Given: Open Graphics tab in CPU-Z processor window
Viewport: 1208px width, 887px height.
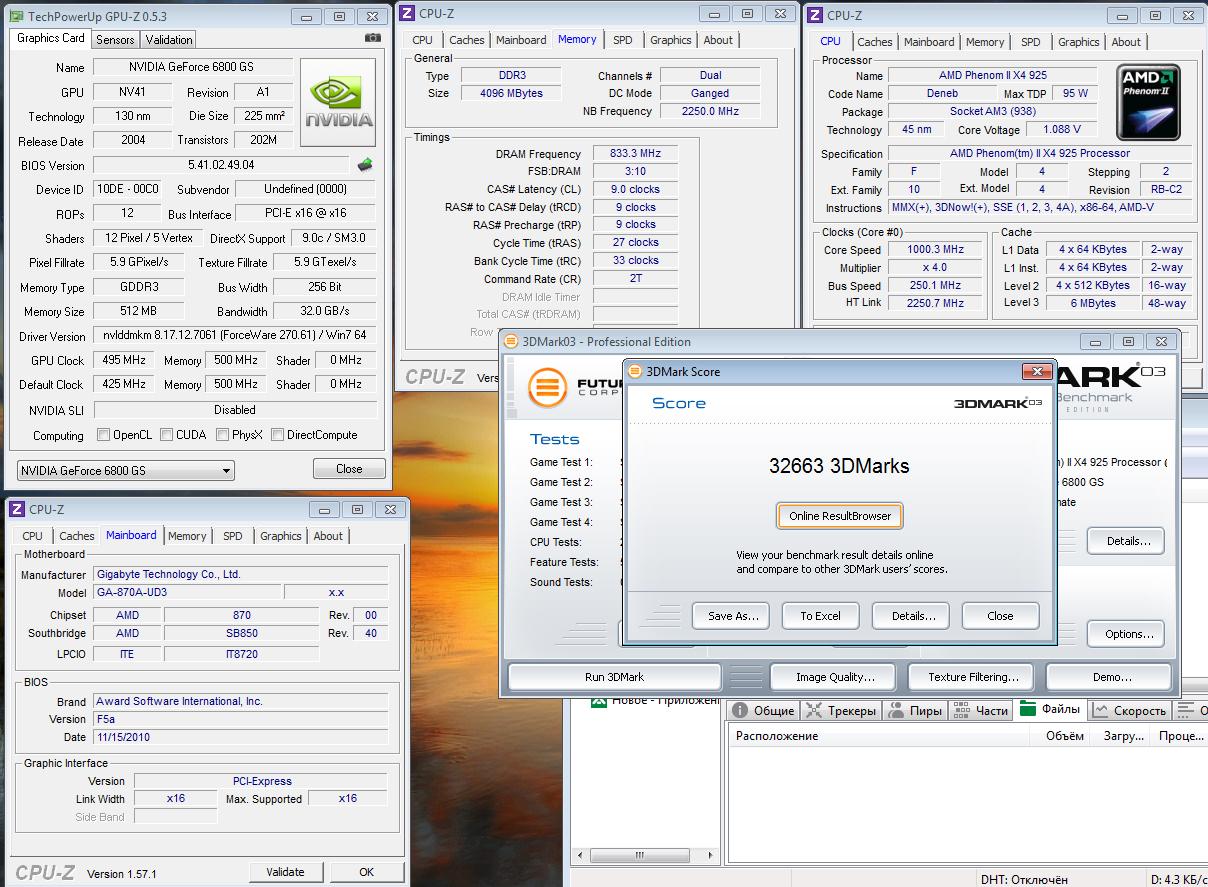Looking at the screenshot, I should (x=1079, y=42).
